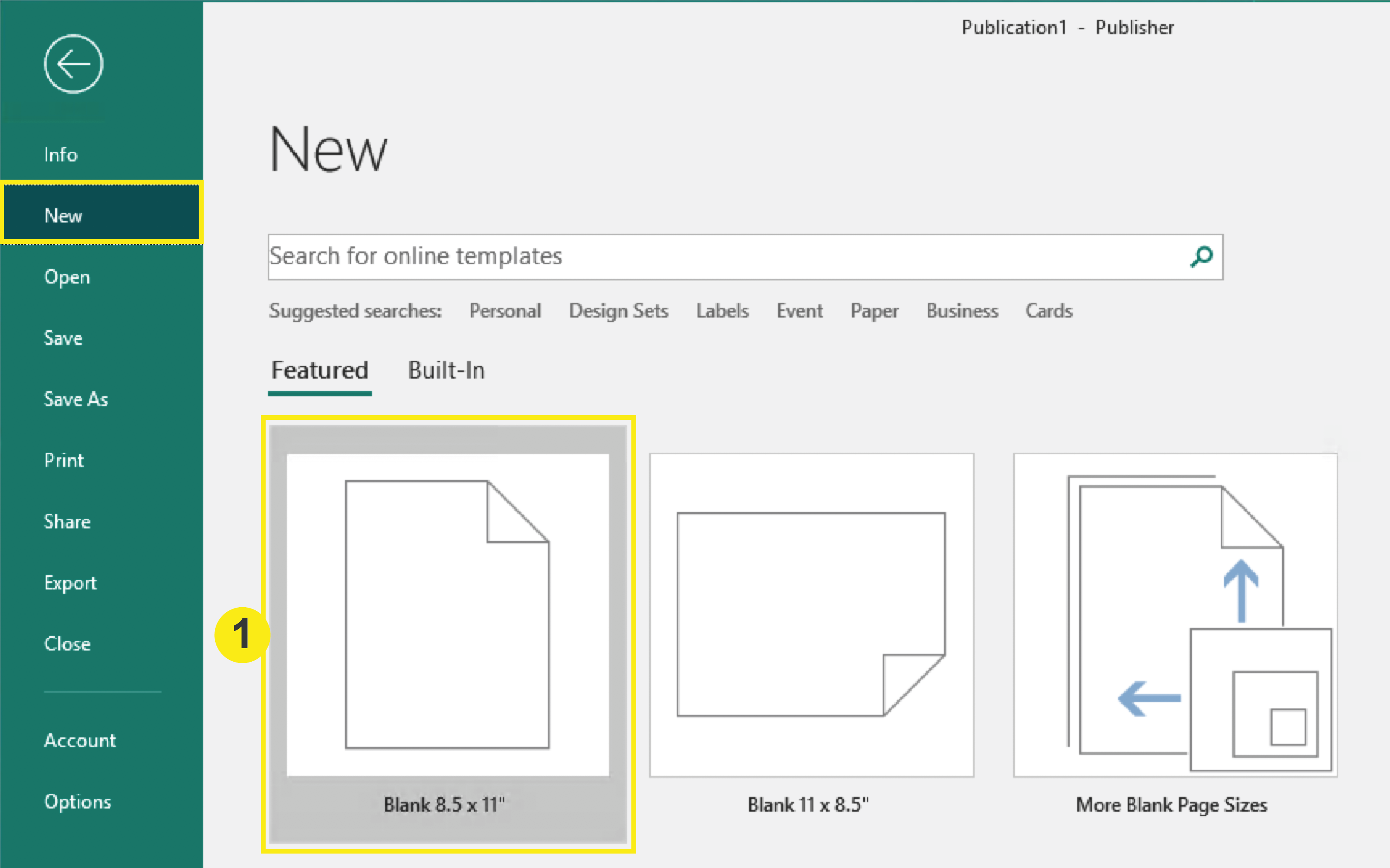Open the Export options
This screenshot has width=1390, height=868.
[70, 583]
